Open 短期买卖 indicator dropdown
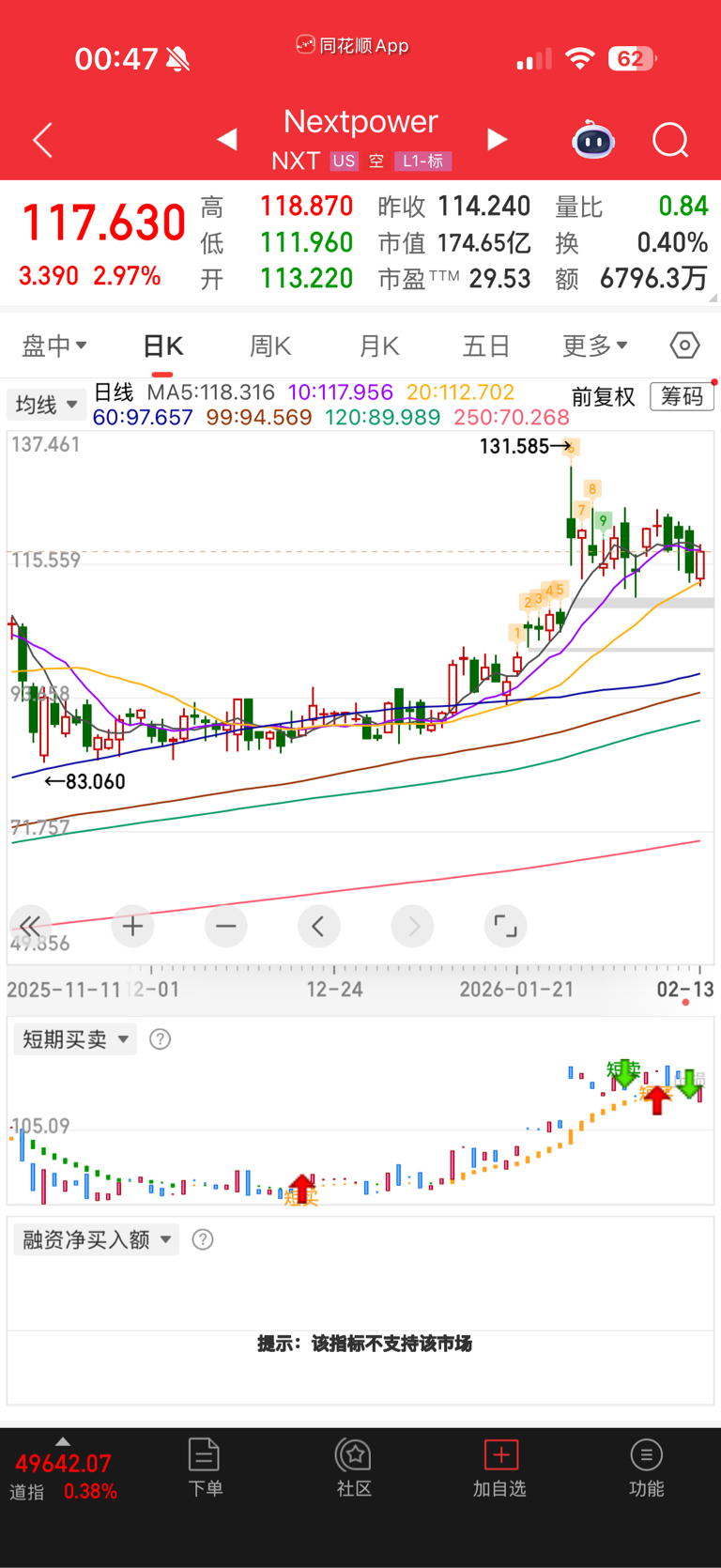 75,1039
